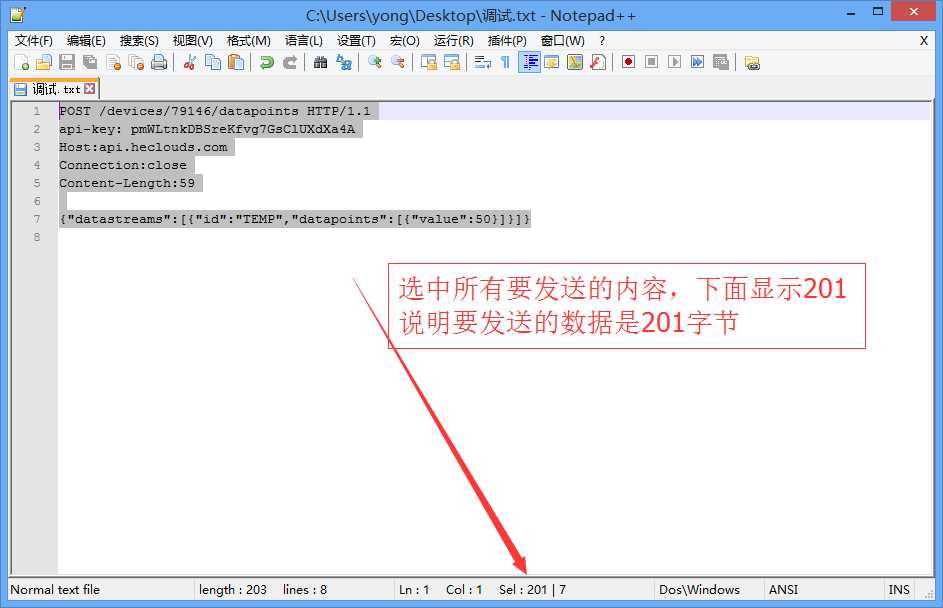
Task: Zoom out with the magnifier minus icon
Action: (x=398, y=63)
